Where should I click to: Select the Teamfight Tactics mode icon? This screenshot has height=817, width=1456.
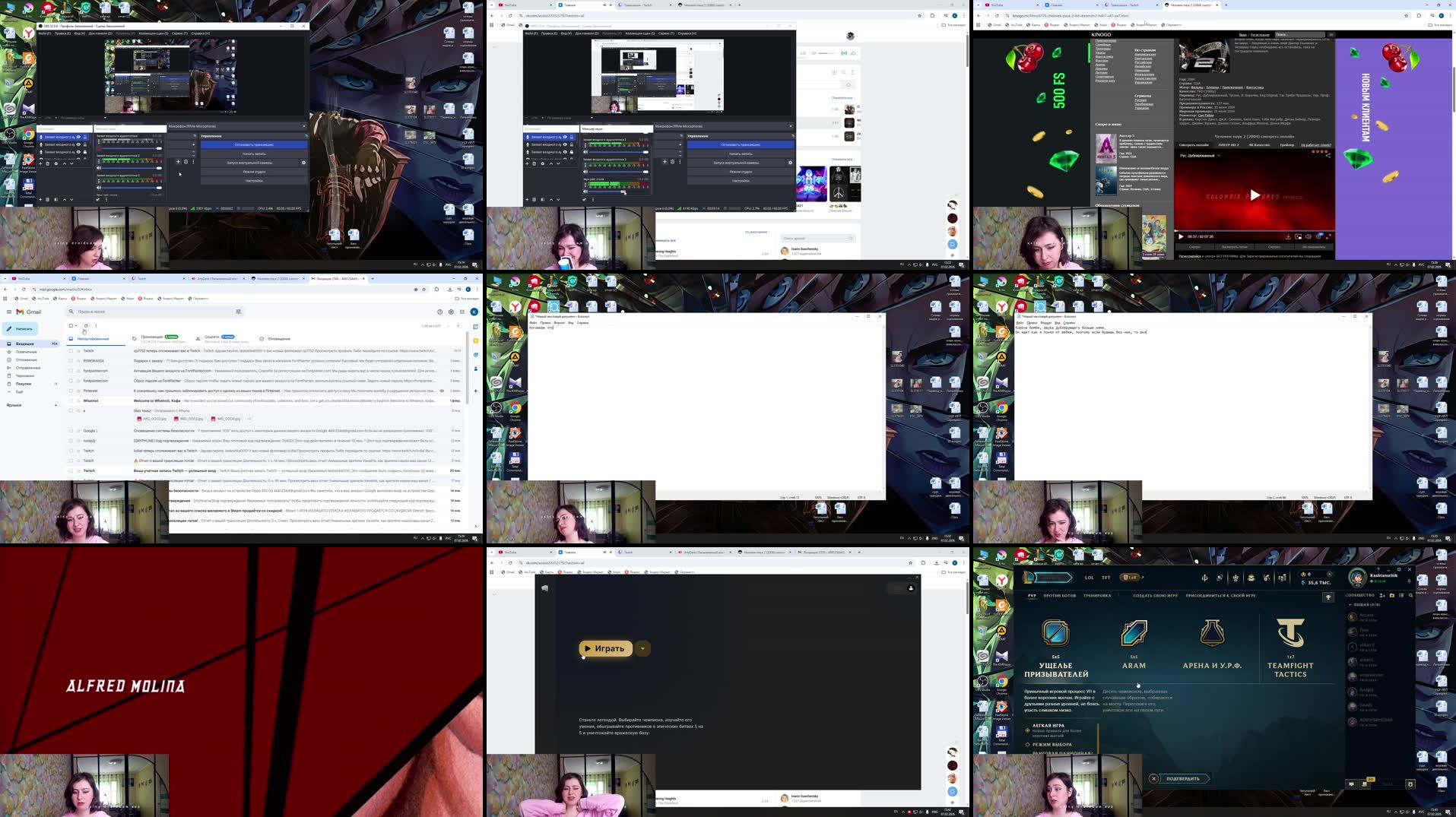pos(1292,633)
